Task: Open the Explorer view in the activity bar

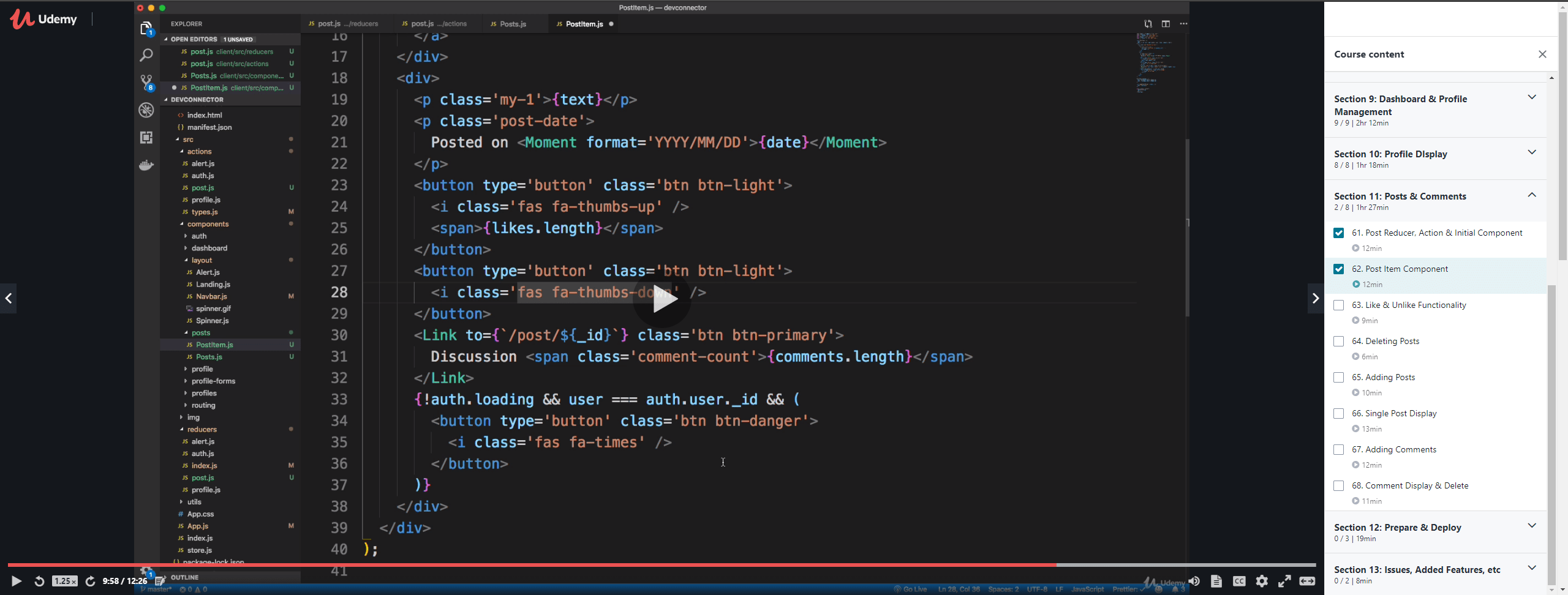Action: (x=146, y=28)
